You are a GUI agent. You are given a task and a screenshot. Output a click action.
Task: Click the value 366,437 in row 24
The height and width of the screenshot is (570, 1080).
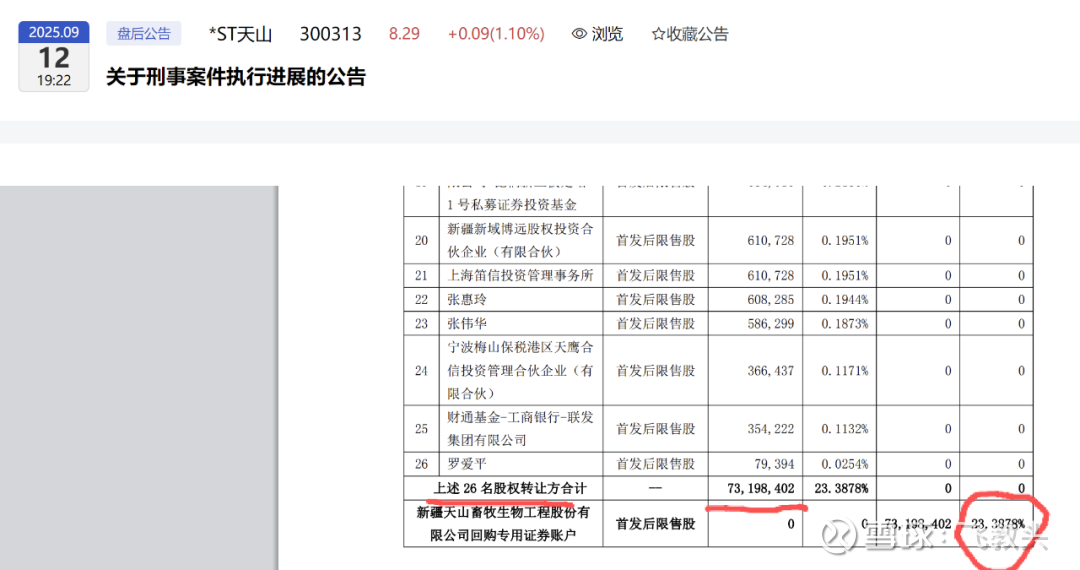pos(771,370)
